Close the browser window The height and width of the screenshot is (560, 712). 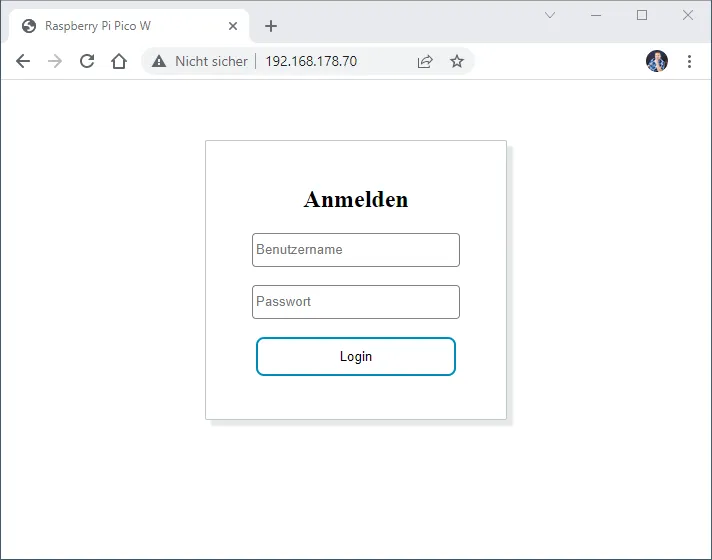[688, 15]
